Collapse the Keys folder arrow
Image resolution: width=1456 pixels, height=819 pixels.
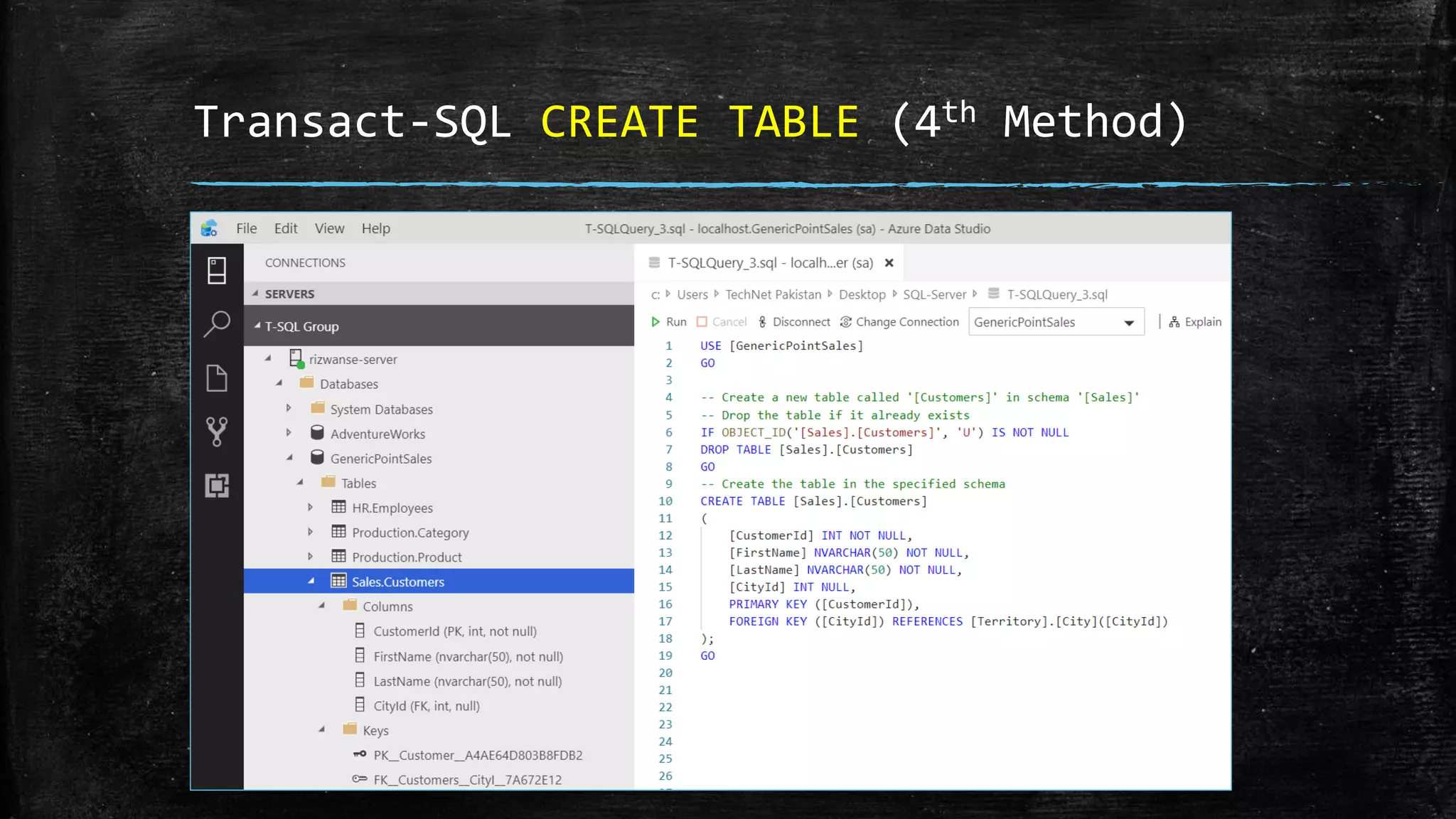(x=321, y=729)
